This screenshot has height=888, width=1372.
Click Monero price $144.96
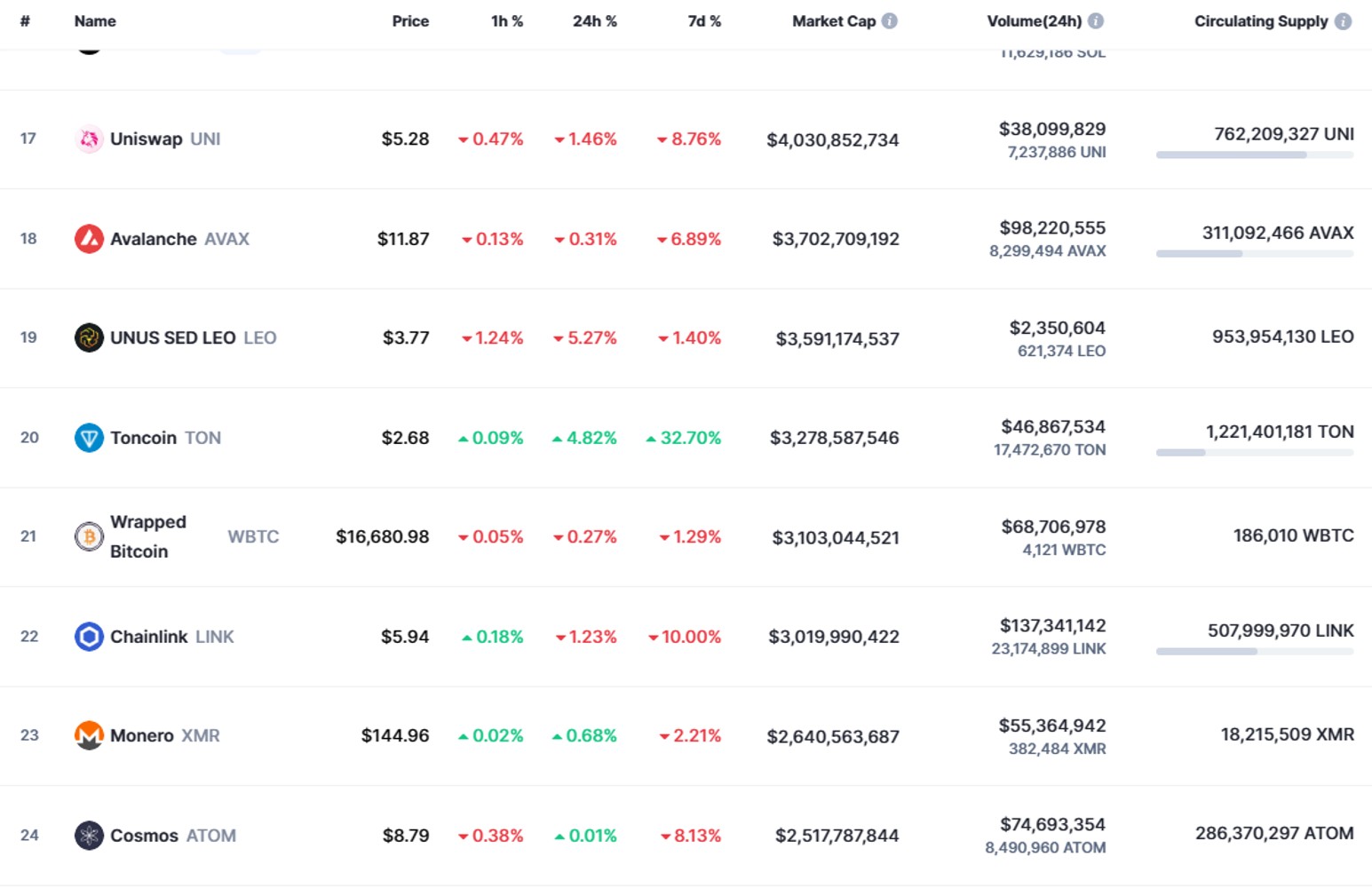pyautogui.click(x=395, y=735)
